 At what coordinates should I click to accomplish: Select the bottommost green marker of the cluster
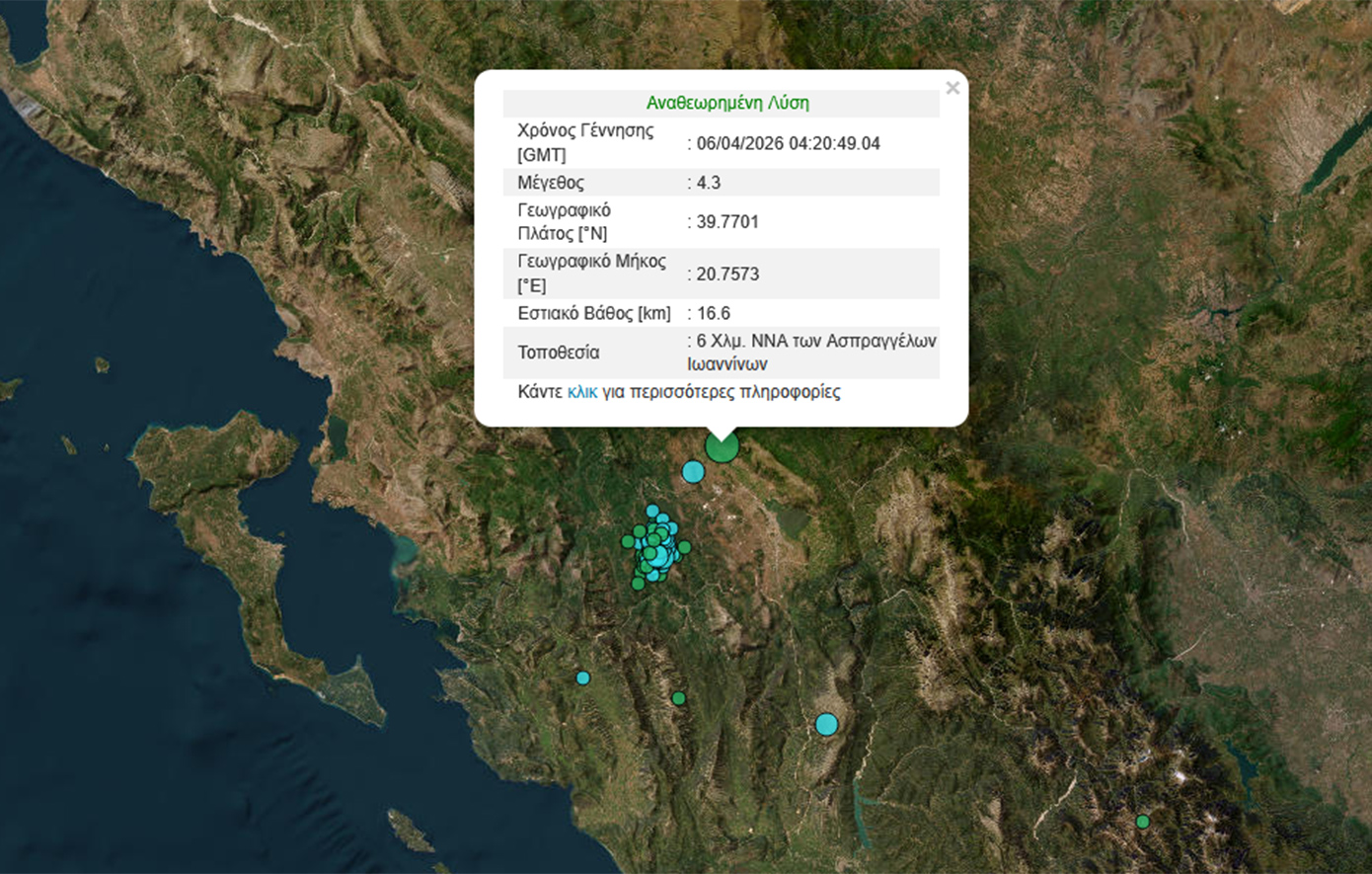[x=638, y=584]
